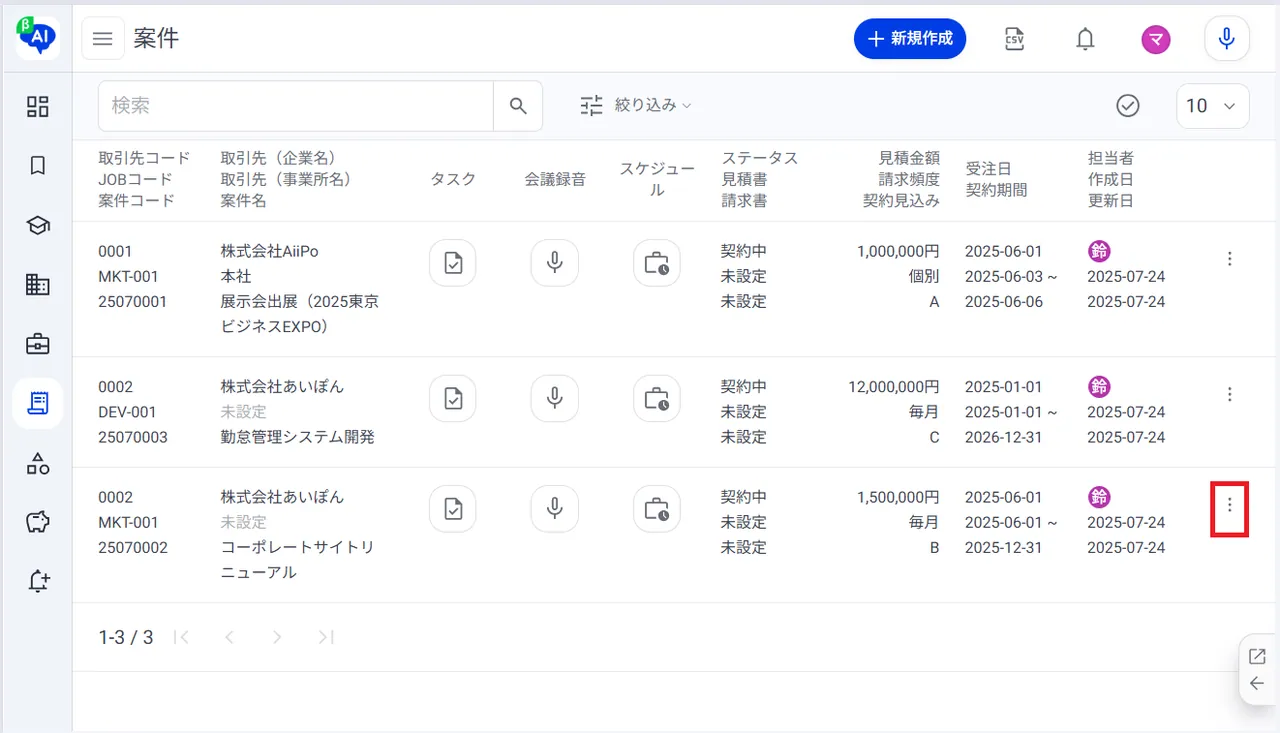Go to the last page arrow
1280x733 pixels.
pos(325,637)
